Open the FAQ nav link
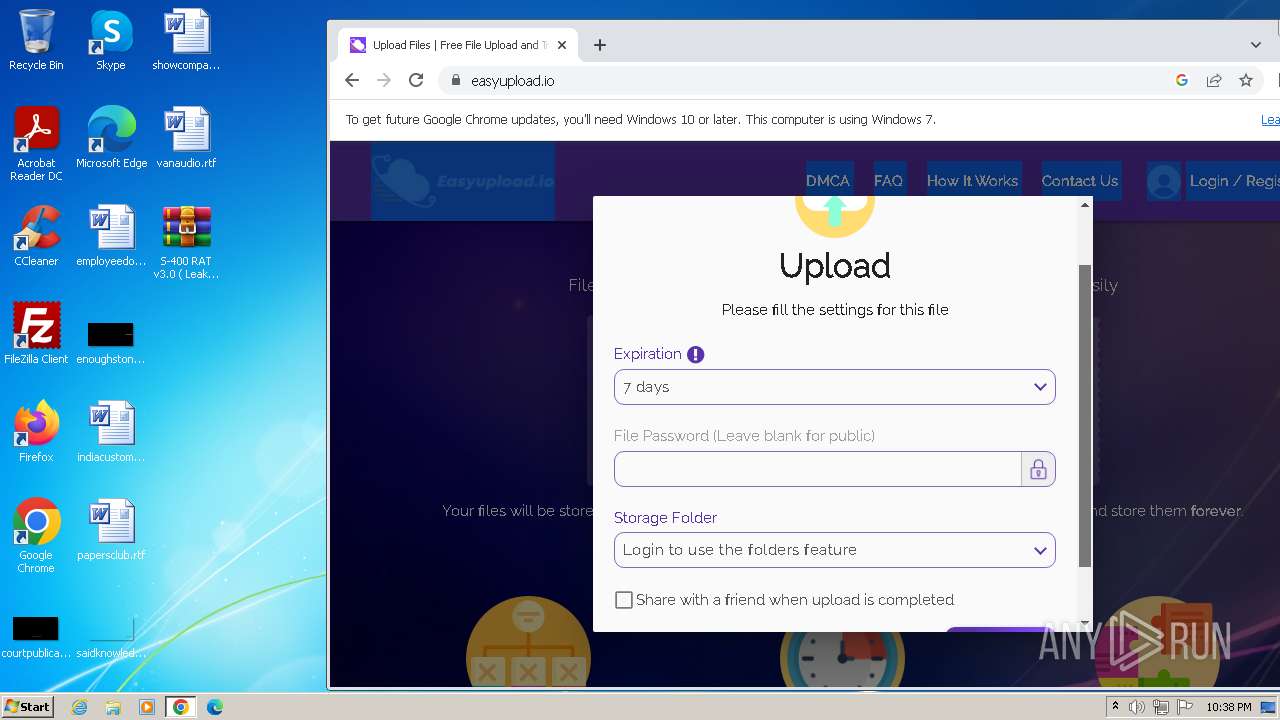Screen dimensions: 1280x720 (x=888, y=181)
